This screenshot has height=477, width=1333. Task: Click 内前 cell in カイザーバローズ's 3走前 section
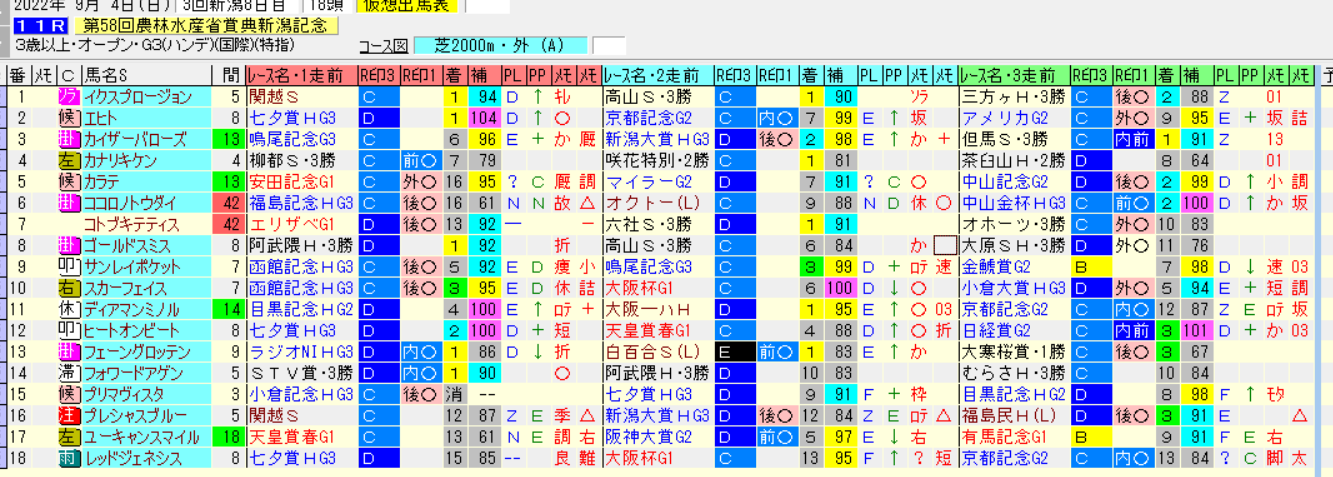click(x=1132, y=139)
